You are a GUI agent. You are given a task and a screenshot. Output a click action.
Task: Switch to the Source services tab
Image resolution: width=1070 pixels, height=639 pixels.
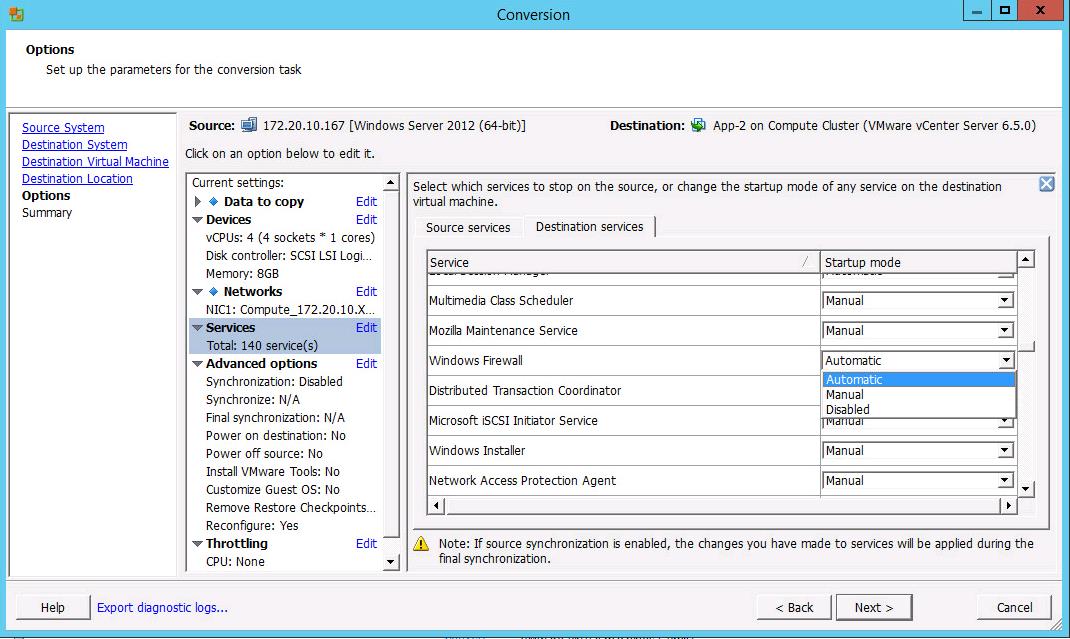pyautogui.click(x=468, y=227)
